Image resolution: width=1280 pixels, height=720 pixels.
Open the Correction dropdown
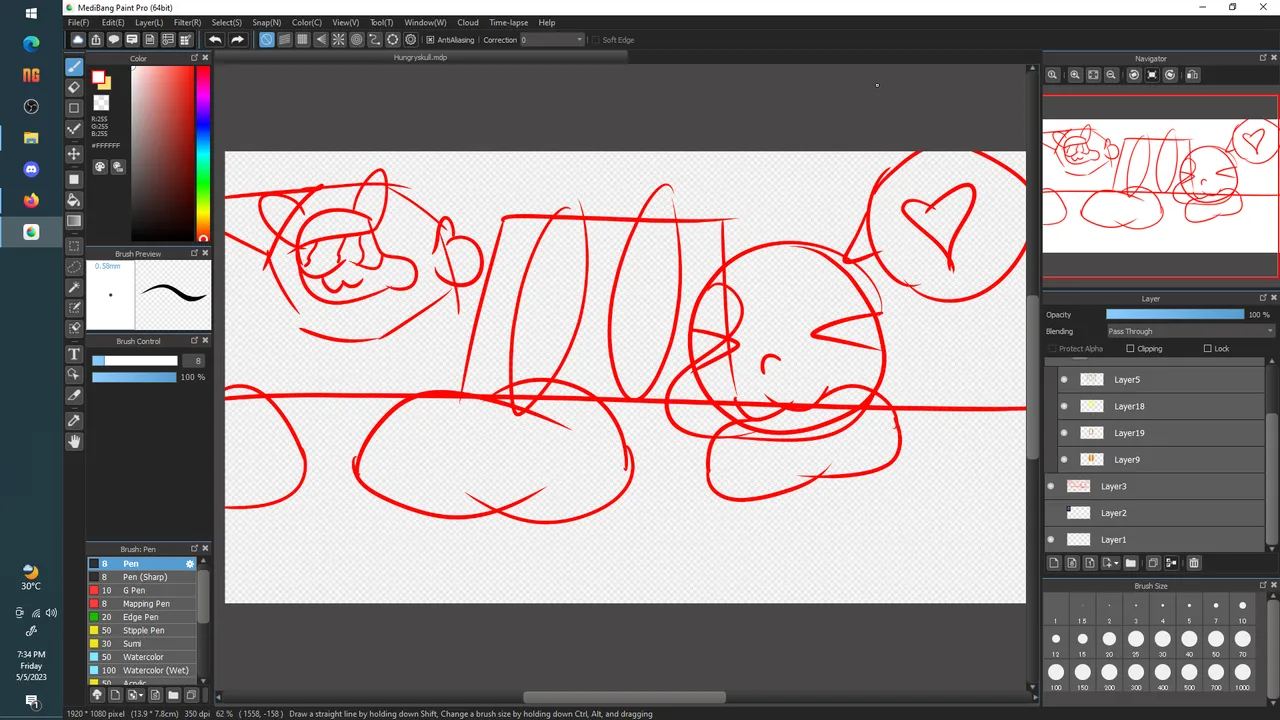[552, 40]
